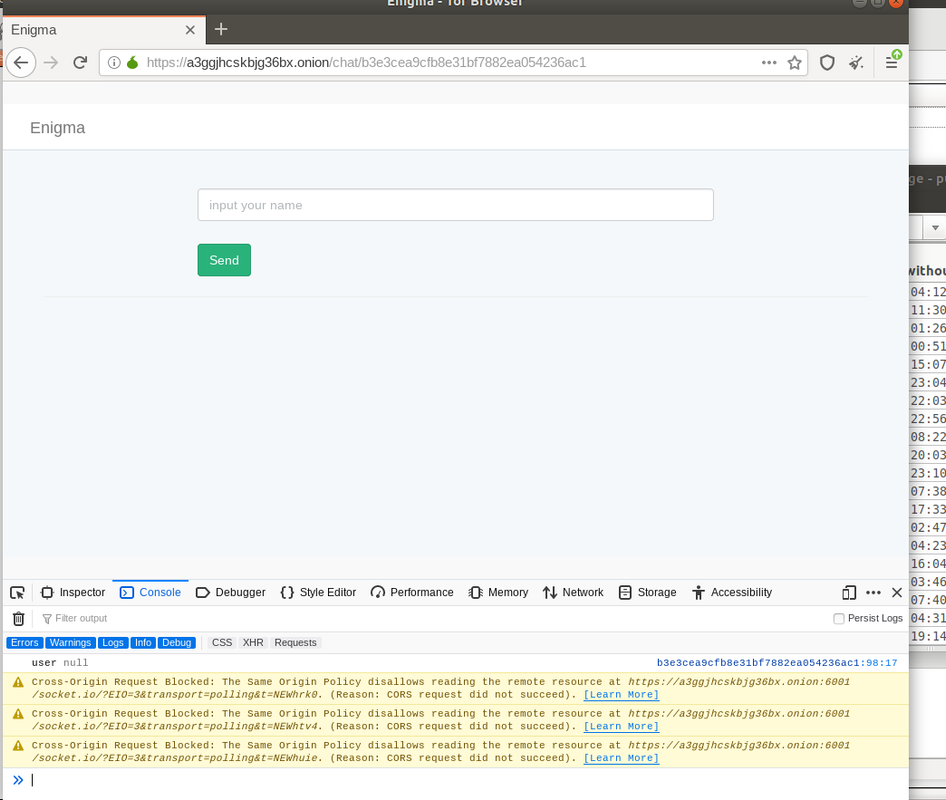Enable the Requests filter
Image resolution: width=946 pixels, height=800 pixels.
click(296, 643)
